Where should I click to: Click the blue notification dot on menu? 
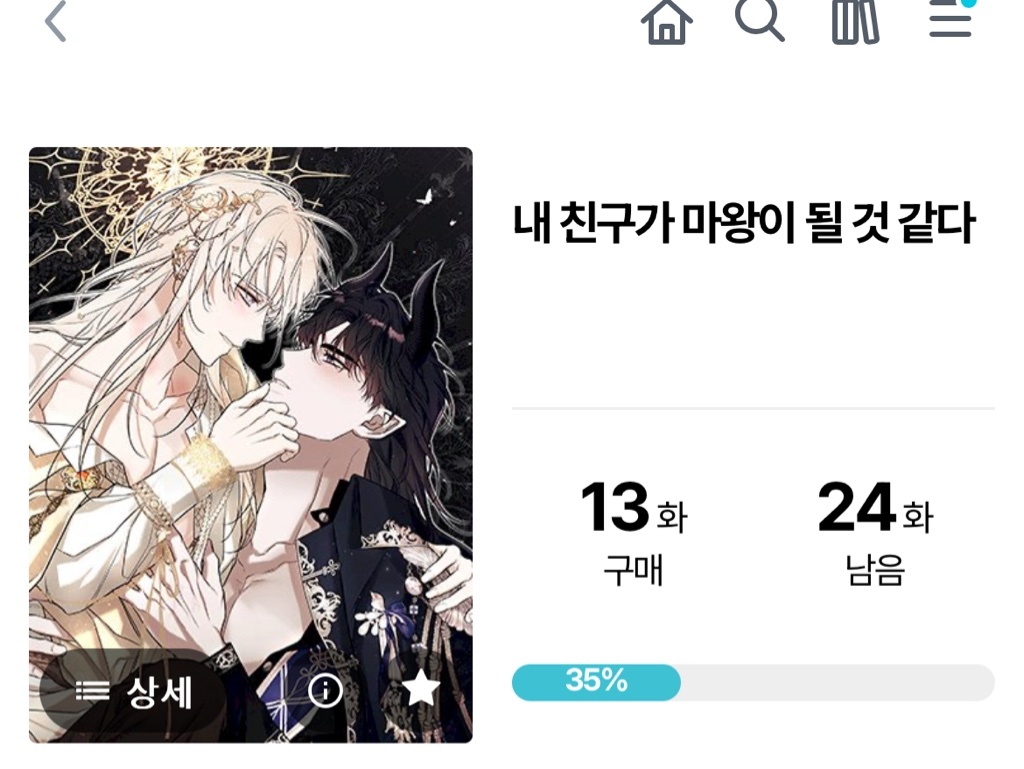click(x=970, y=3)
